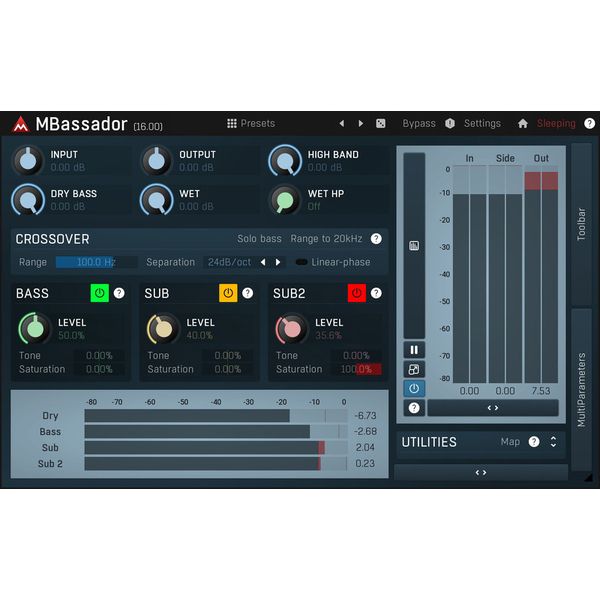Viewport: 600px width, 600px height.
Task: Click the Input gain knob
Action: tap(28, 161)
